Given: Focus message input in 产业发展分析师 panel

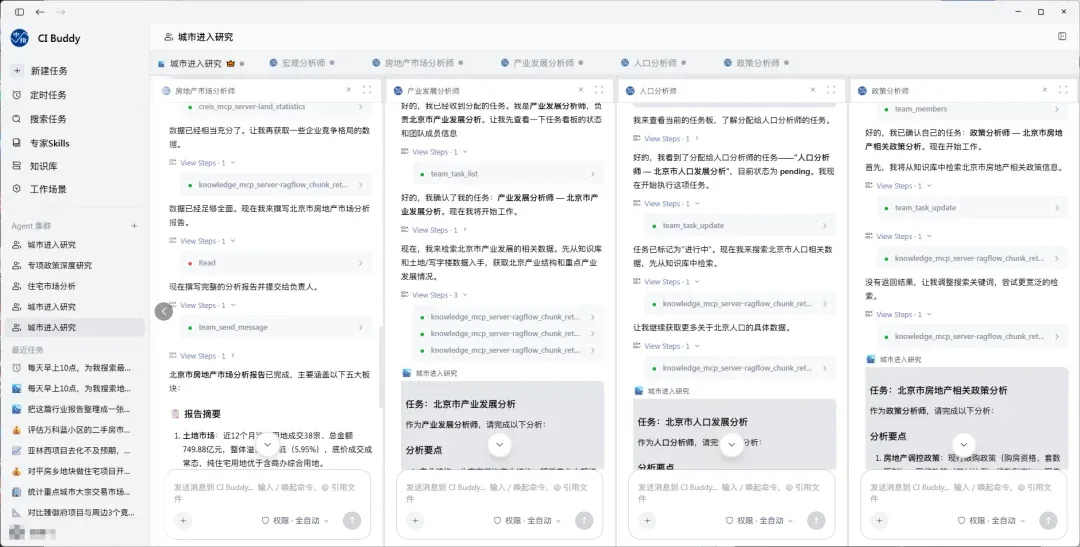Looking at the screenshot, I should [499, 492].
